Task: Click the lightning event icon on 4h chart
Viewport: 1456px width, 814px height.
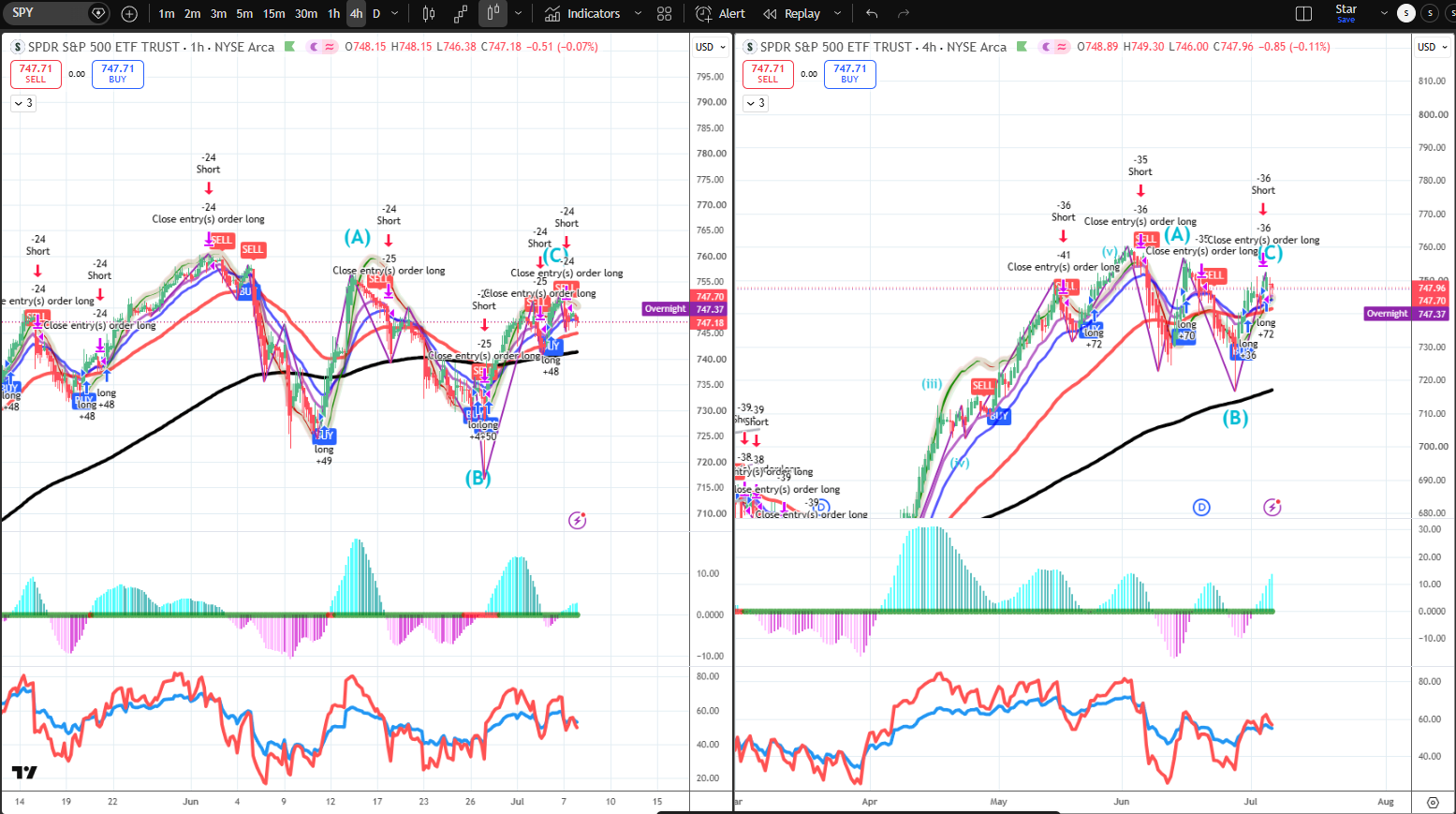Action: [1272, 507]
